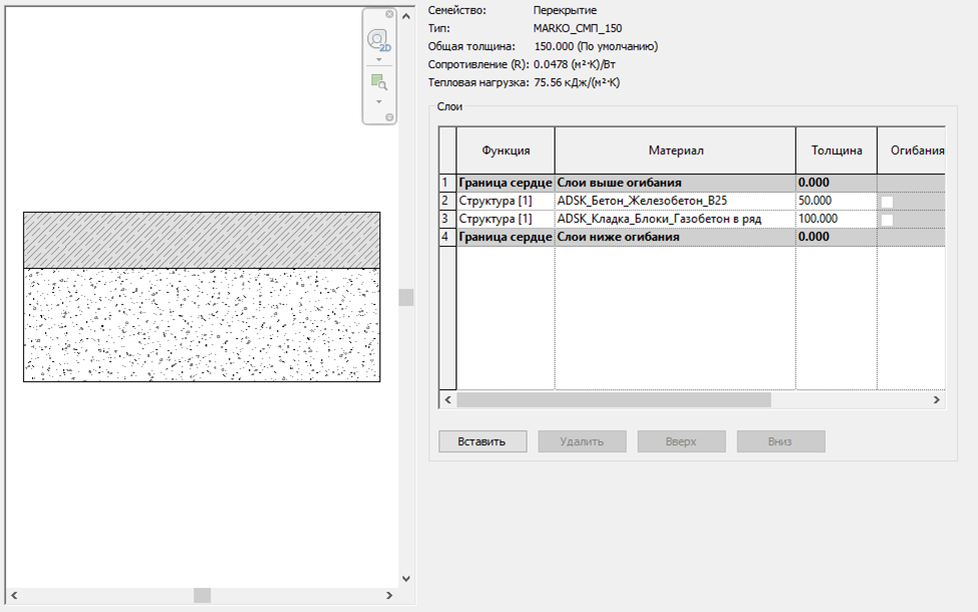Select row number 3 header
This screenshot has width=978, height=612.
[447, 219]
